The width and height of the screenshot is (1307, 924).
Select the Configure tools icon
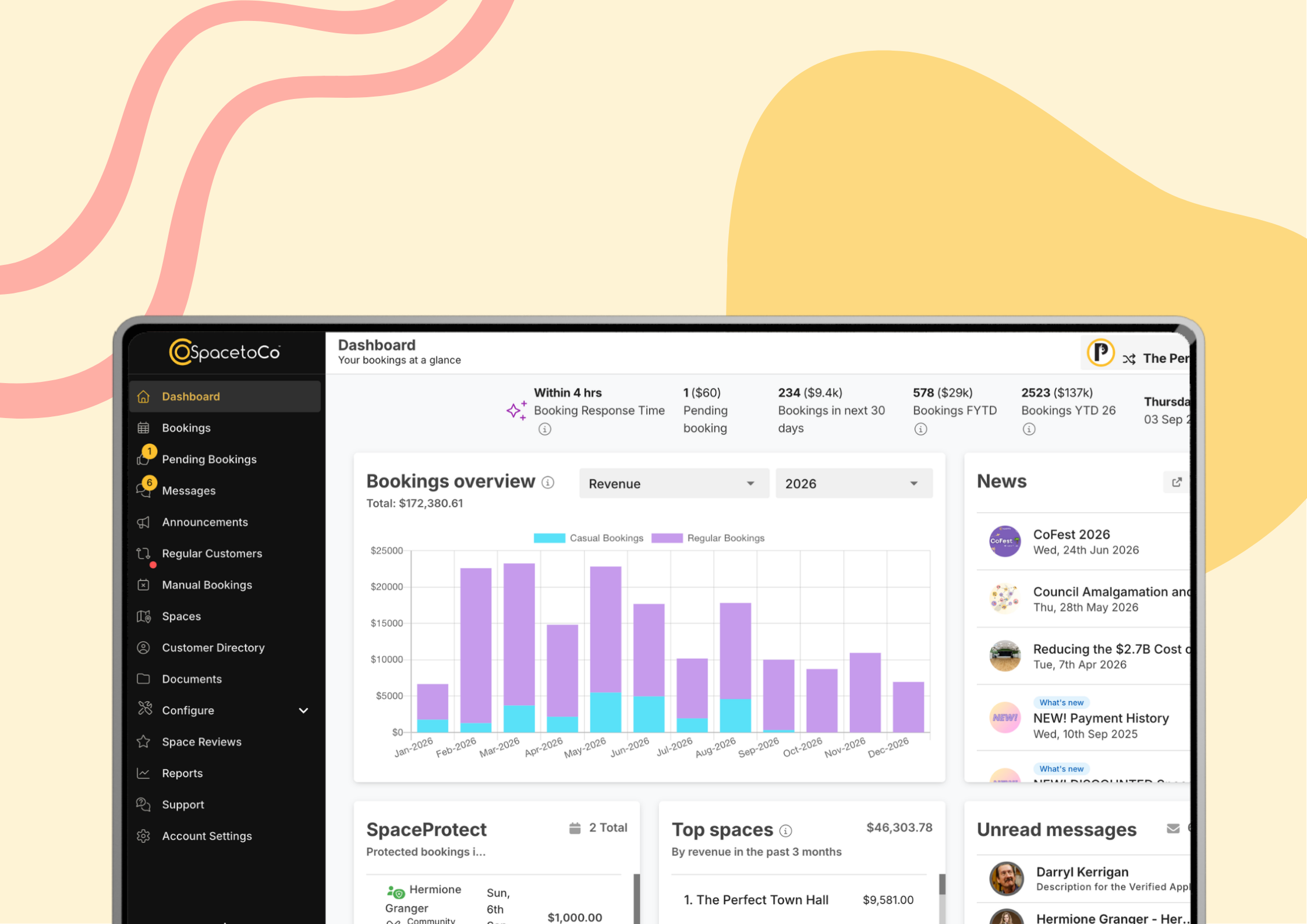(x=144, y=709)
